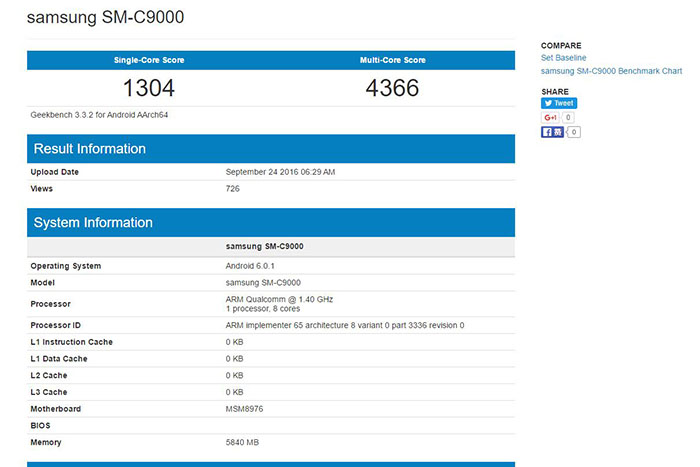
Task: Click the single-core score value 1304
Action: tap(149, 88)
